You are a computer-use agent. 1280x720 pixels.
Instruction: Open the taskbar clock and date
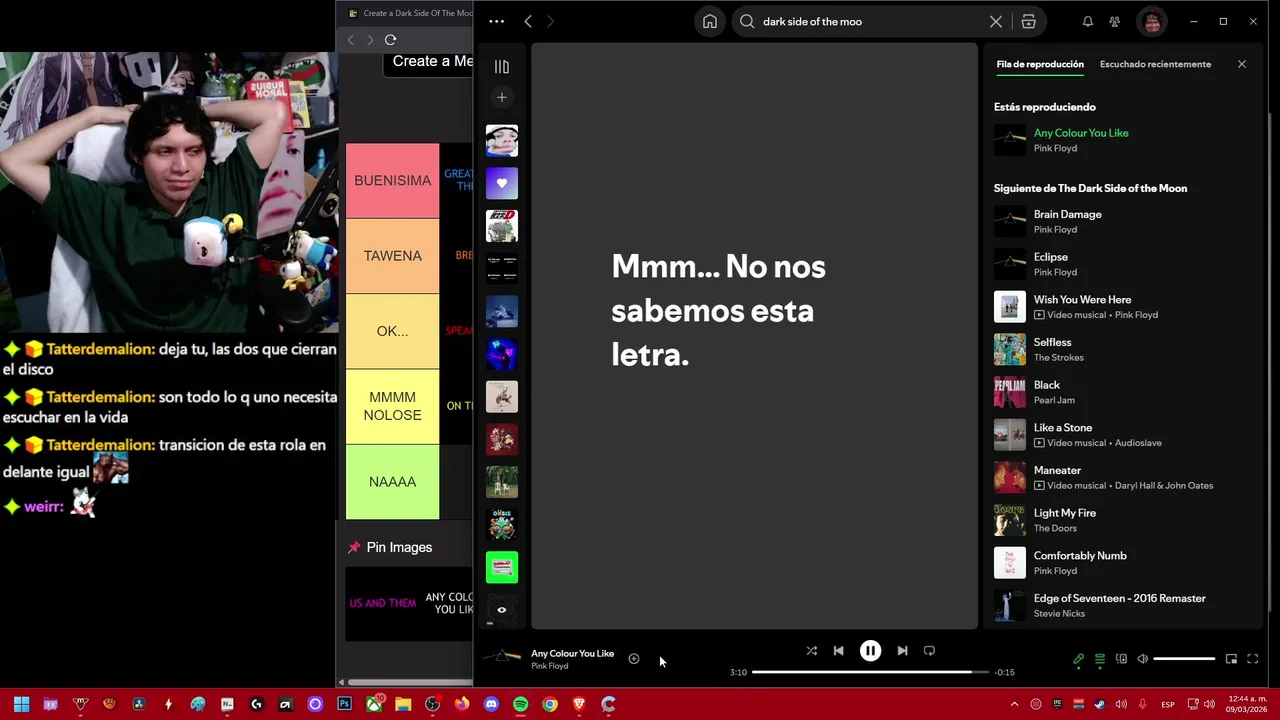(x=1247, y=704)
